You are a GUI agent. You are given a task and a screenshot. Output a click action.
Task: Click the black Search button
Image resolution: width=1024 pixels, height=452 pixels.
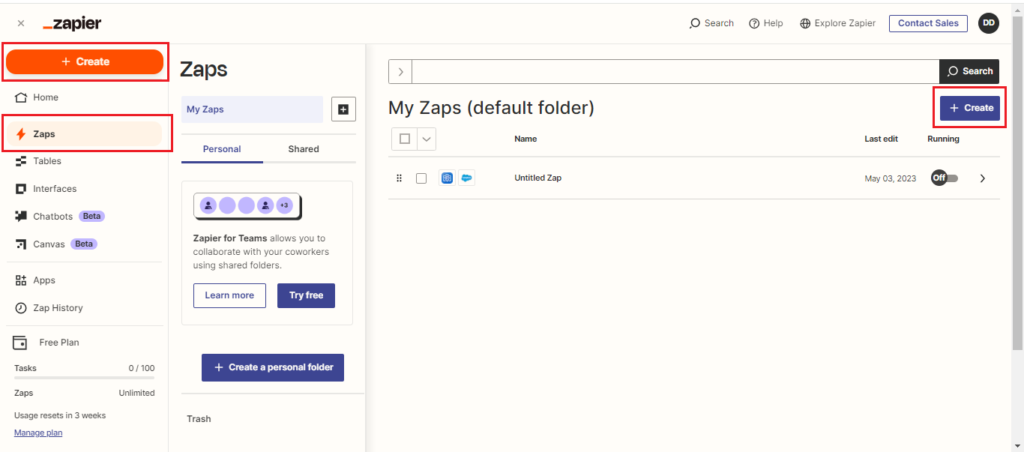click(970, 71)
